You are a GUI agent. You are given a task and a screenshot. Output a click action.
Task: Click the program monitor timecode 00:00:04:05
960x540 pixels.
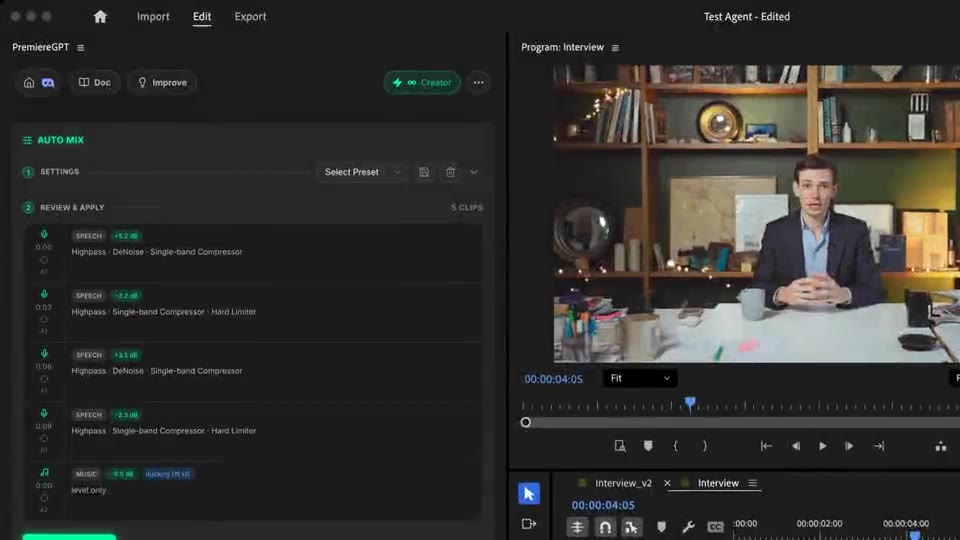tap(553, 380)
